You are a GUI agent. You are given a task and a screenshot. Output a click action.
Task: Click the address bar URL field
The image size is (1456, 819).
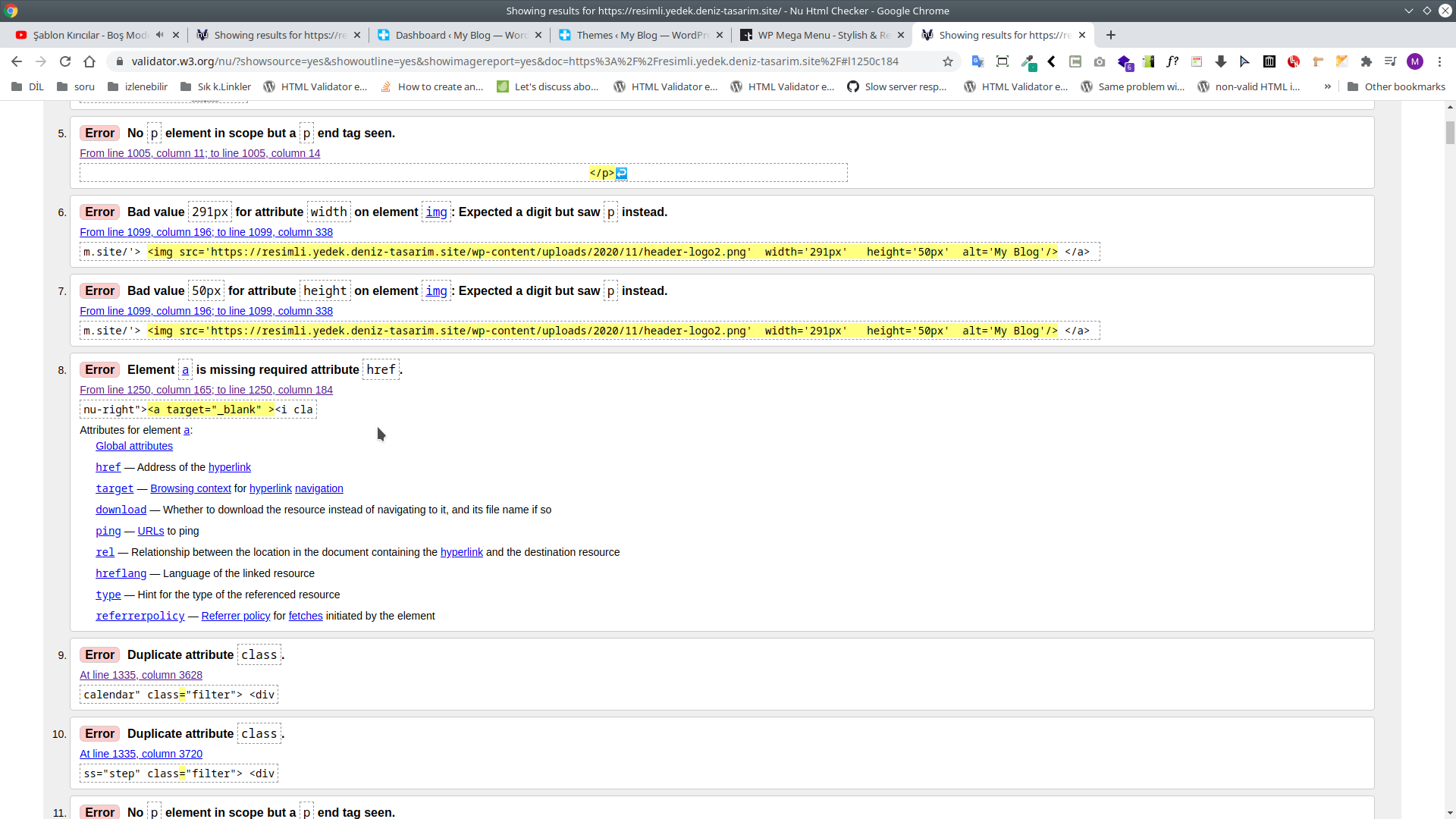click(516, 61)
